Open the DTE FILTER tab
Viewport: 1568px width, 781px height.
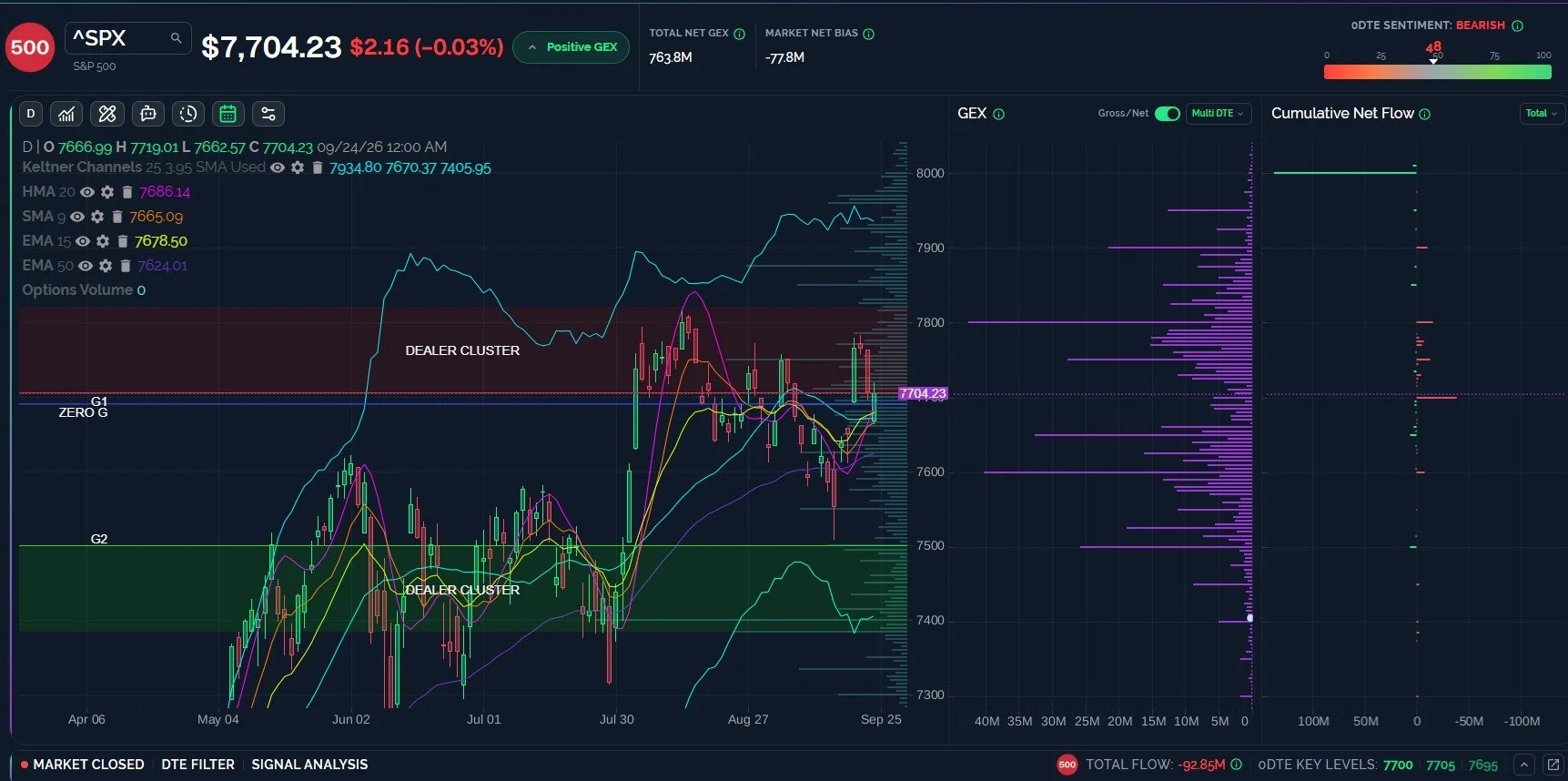click(x=197, y=765)
